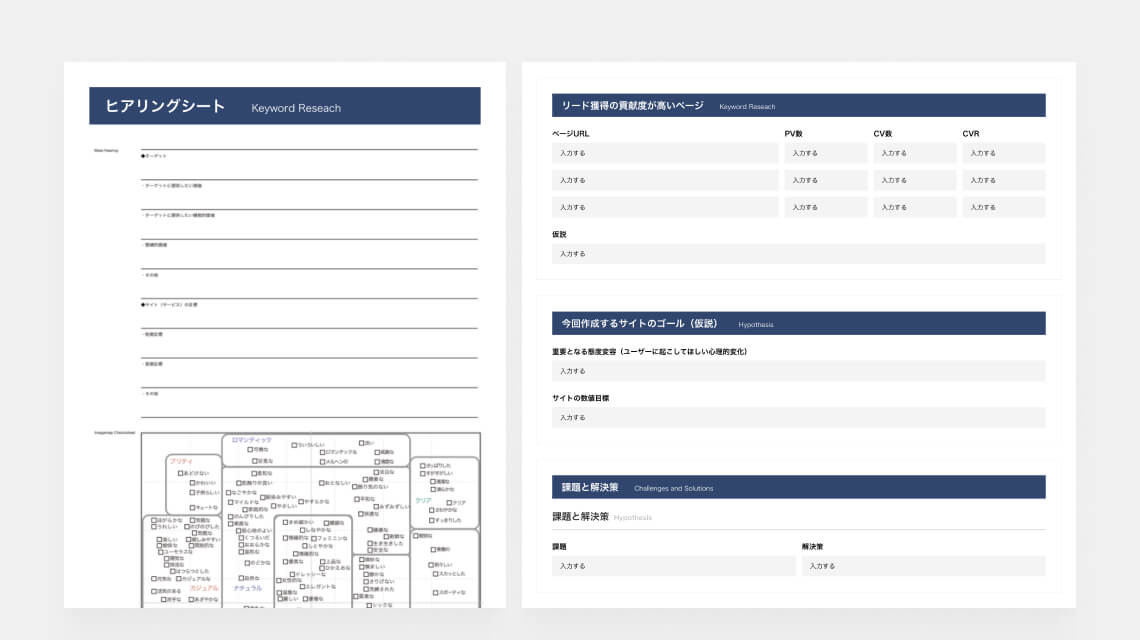Click the second row ページURL input field
Viewport: 1140px width, 640px height.
tap(665, 180)
